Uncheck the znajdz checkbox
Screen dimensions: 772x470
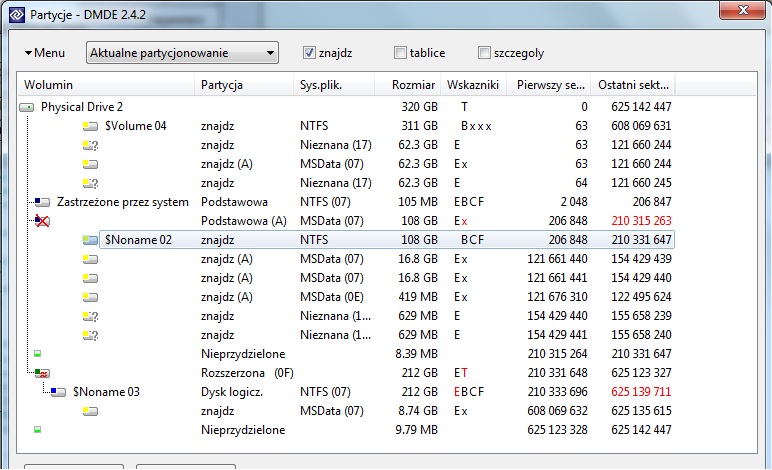(x=309, y=53)
